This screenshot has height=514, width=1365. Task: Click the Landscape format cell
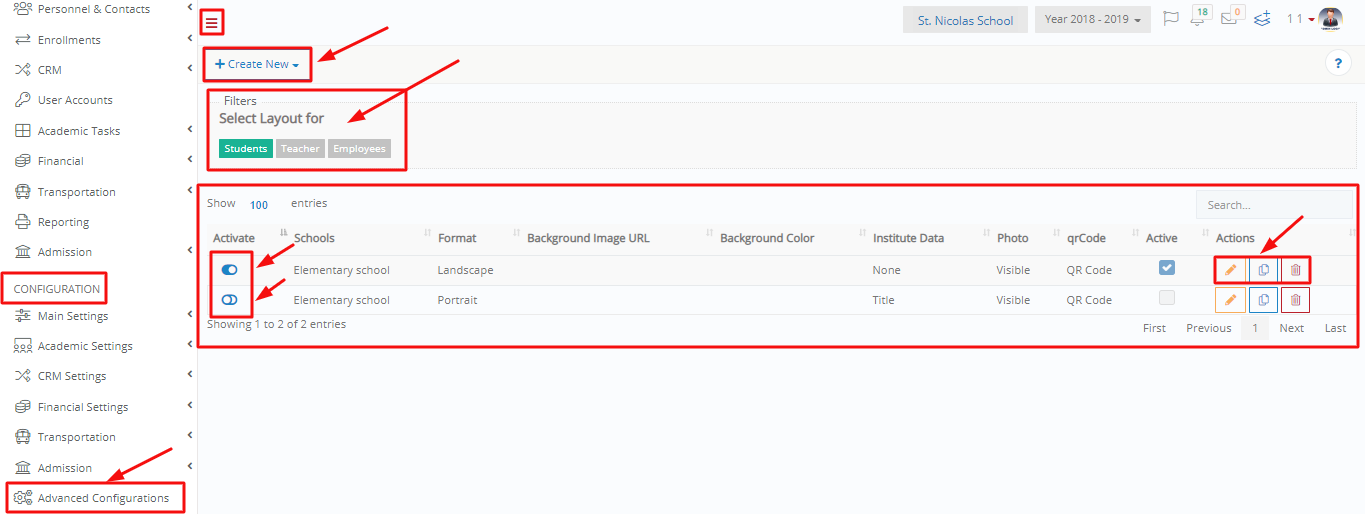click(465, 270)
